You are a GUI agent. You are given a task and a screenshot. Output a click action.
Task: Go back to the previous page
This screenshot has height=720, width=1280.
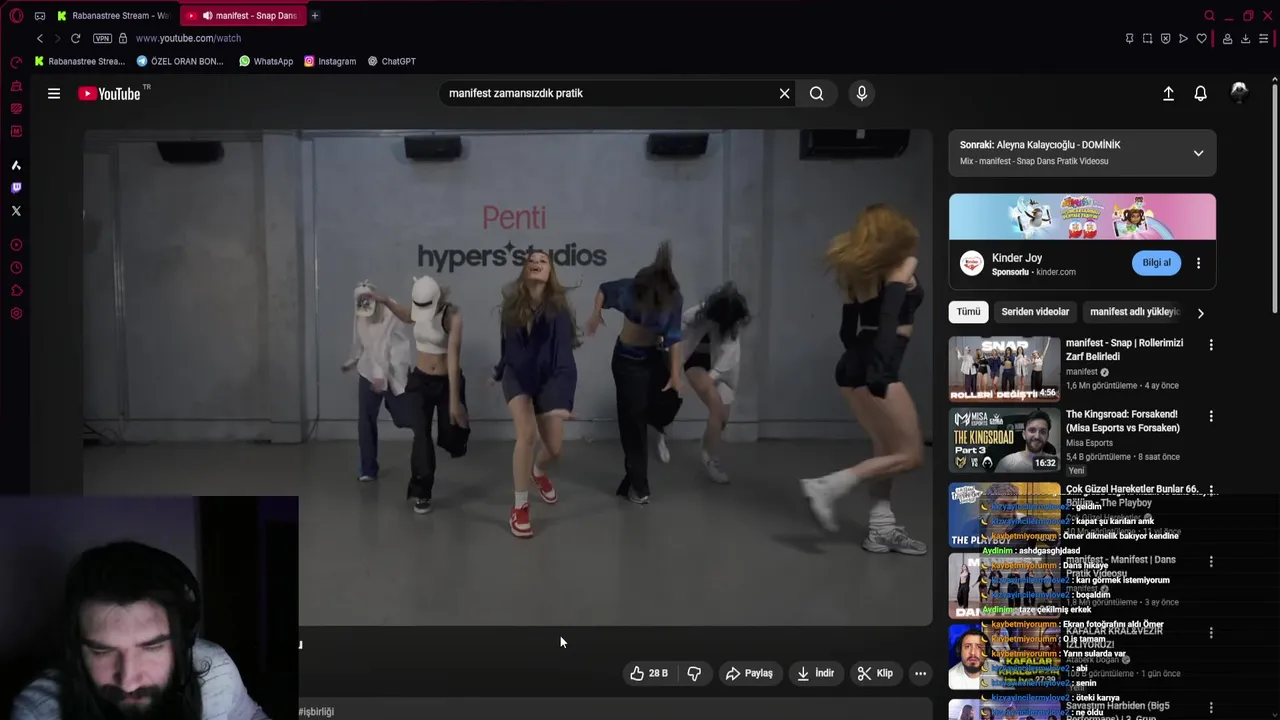(x=40, y=38)
